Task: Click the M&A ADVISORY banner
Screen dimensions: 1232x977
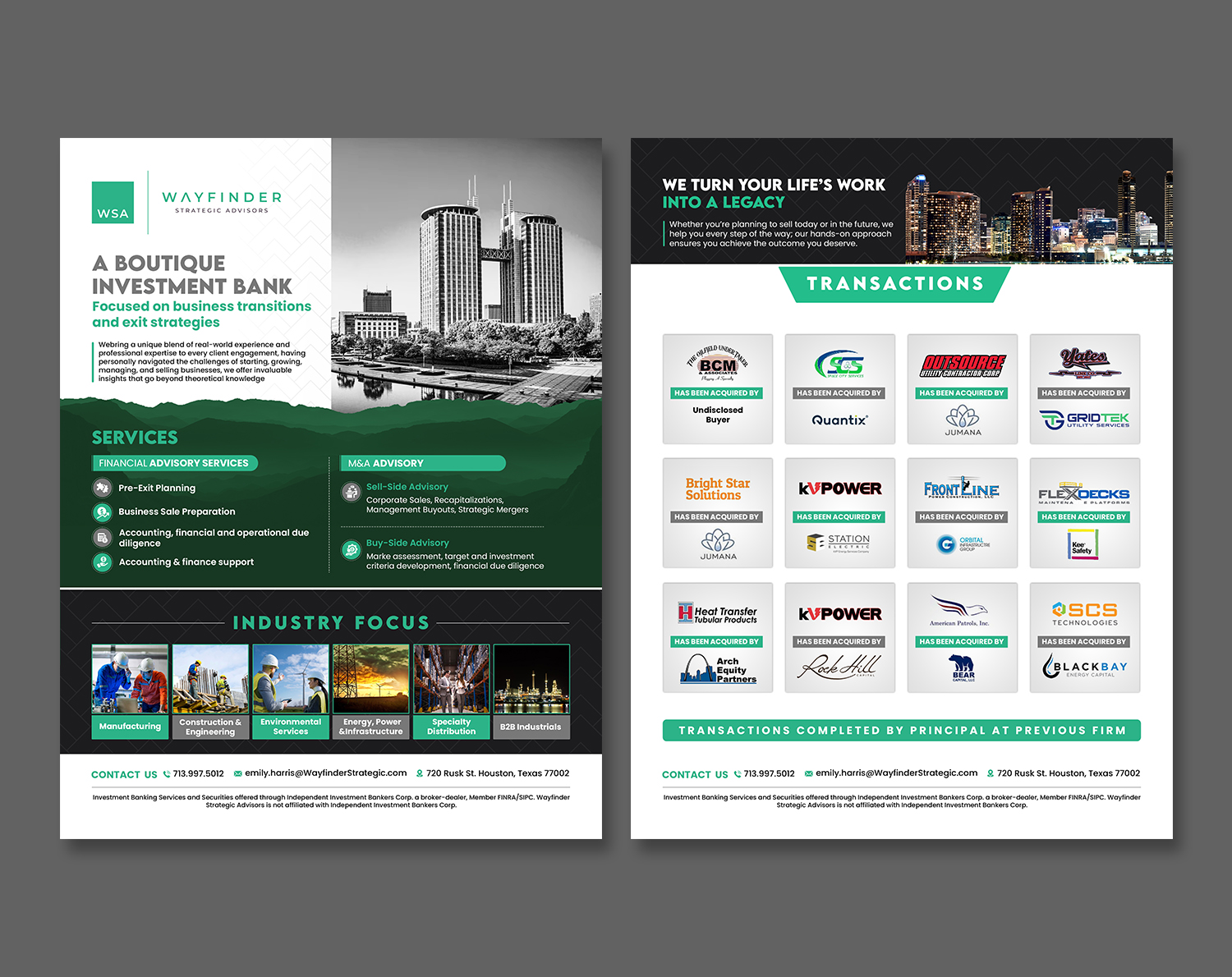Action: coord(423,463)
